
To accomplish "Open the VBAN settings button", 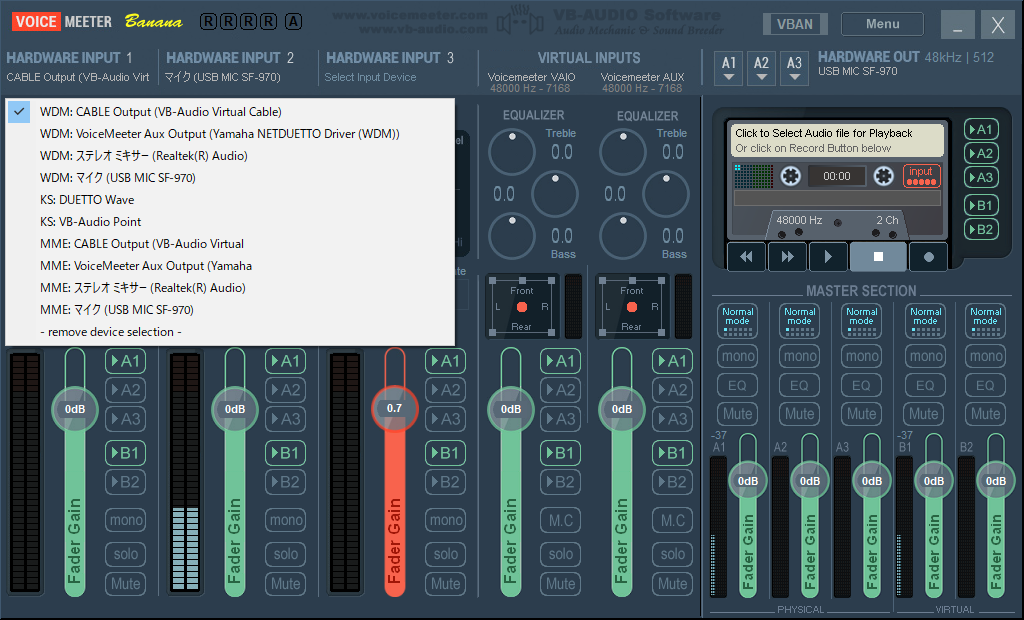I will pyautogui.click(x=795, y=24).
